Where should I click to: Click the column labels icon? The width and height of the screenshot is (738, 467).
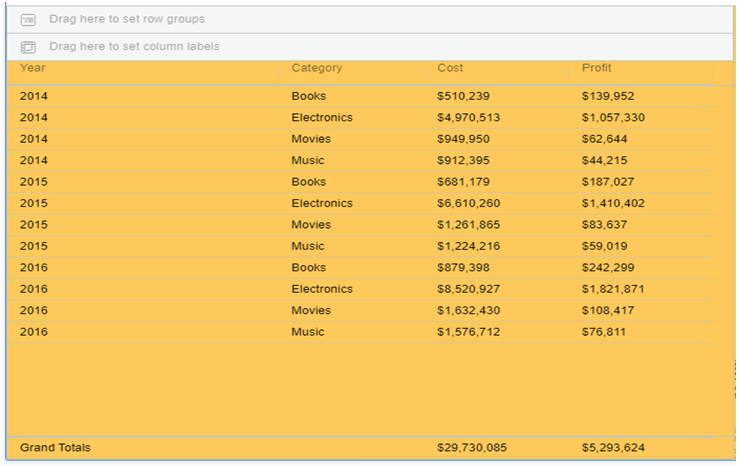28,47
